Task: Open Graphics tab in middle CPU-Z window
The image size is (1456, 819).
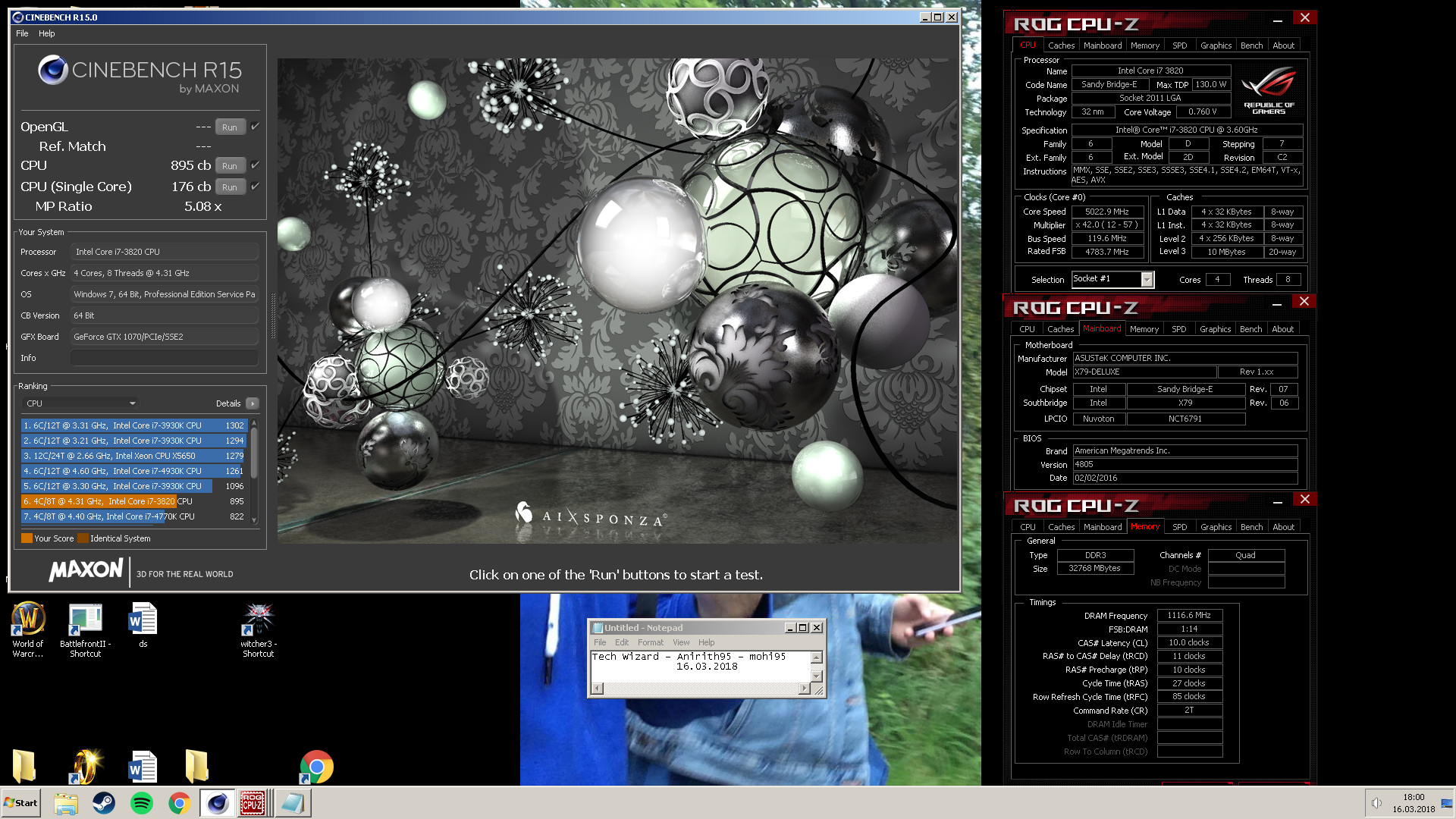Action: tap(1216, 329)
